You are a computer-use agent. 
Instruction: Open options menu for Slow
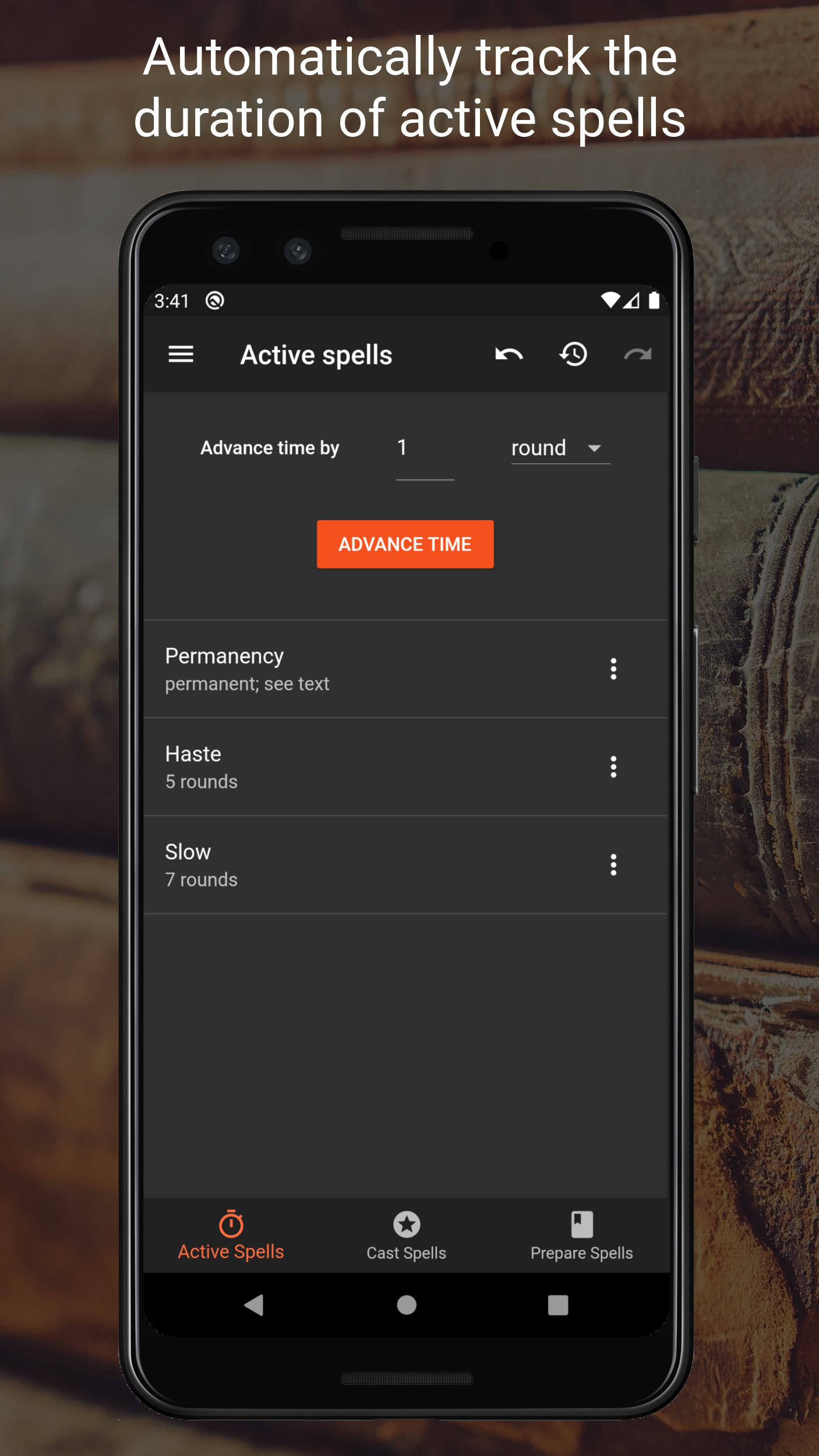pos(613,865)
